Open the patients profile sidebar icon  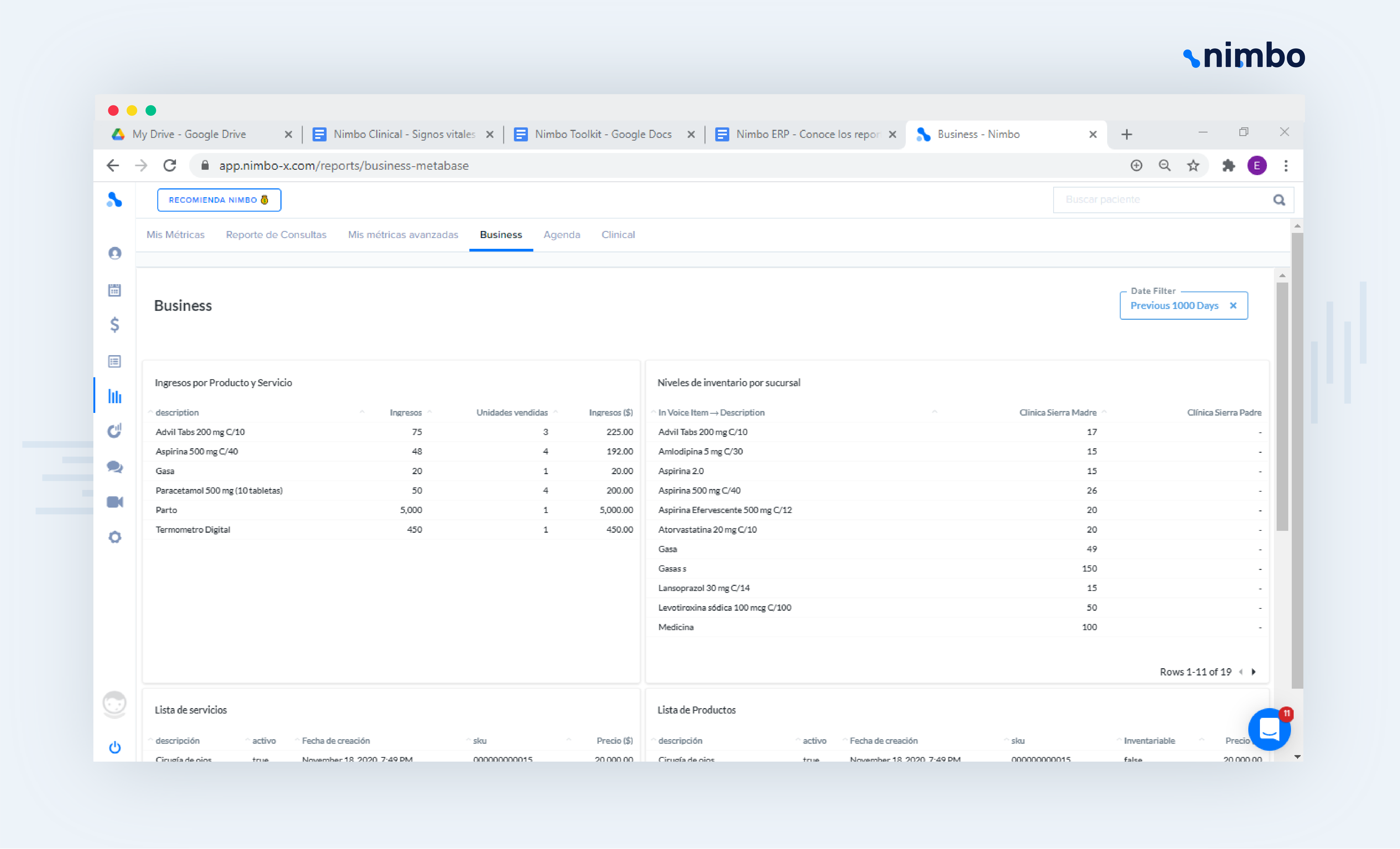[115, 253]
